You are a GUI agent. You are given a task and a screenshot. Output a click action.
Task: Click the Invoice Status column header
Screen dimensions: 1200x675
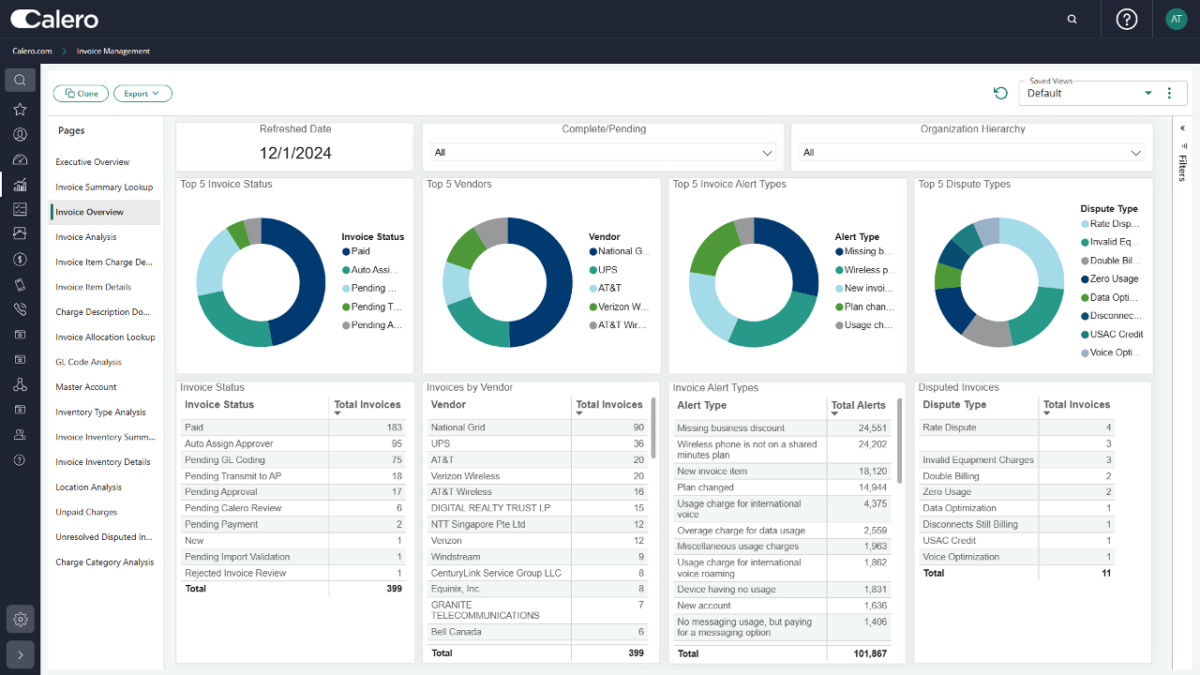219,405
